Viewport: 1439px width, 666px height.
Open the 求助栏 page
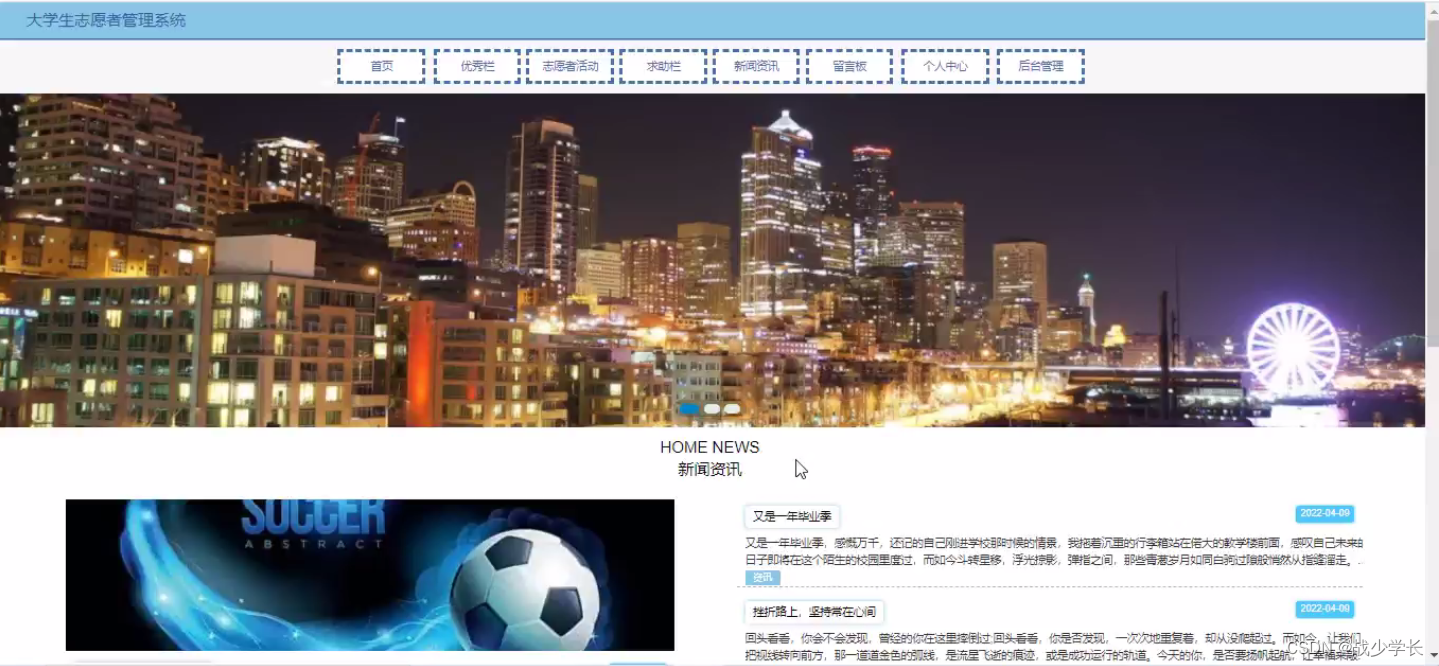pos(662,65)
